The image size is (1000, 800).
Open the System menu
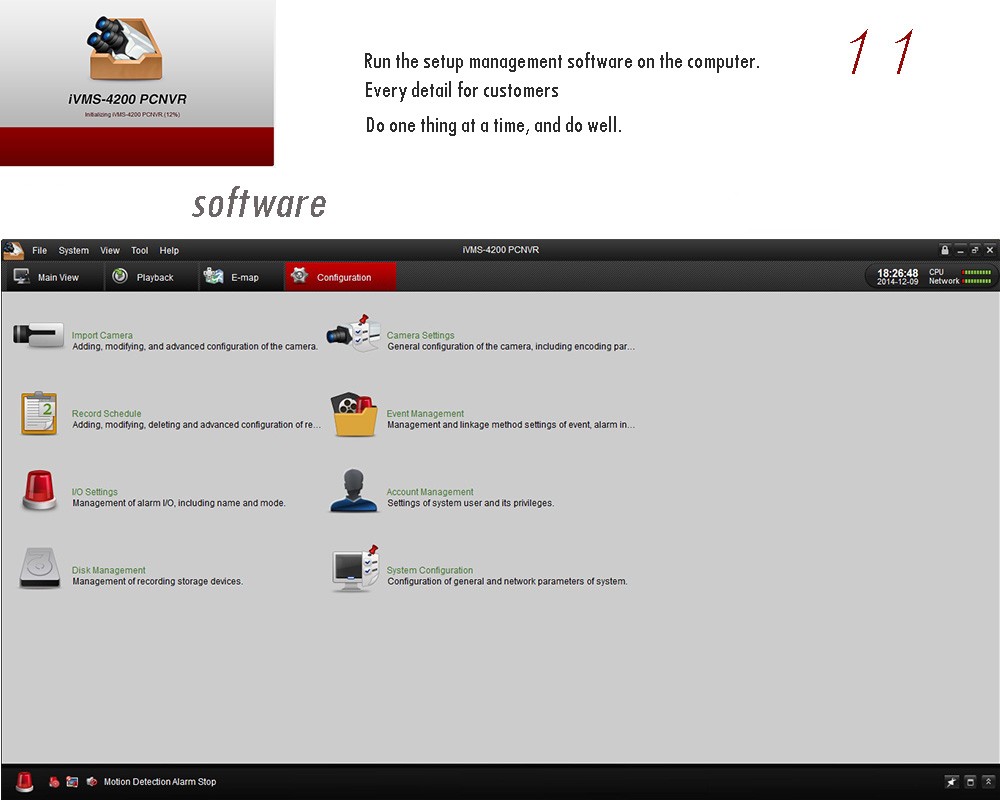(x=73, y=251)
